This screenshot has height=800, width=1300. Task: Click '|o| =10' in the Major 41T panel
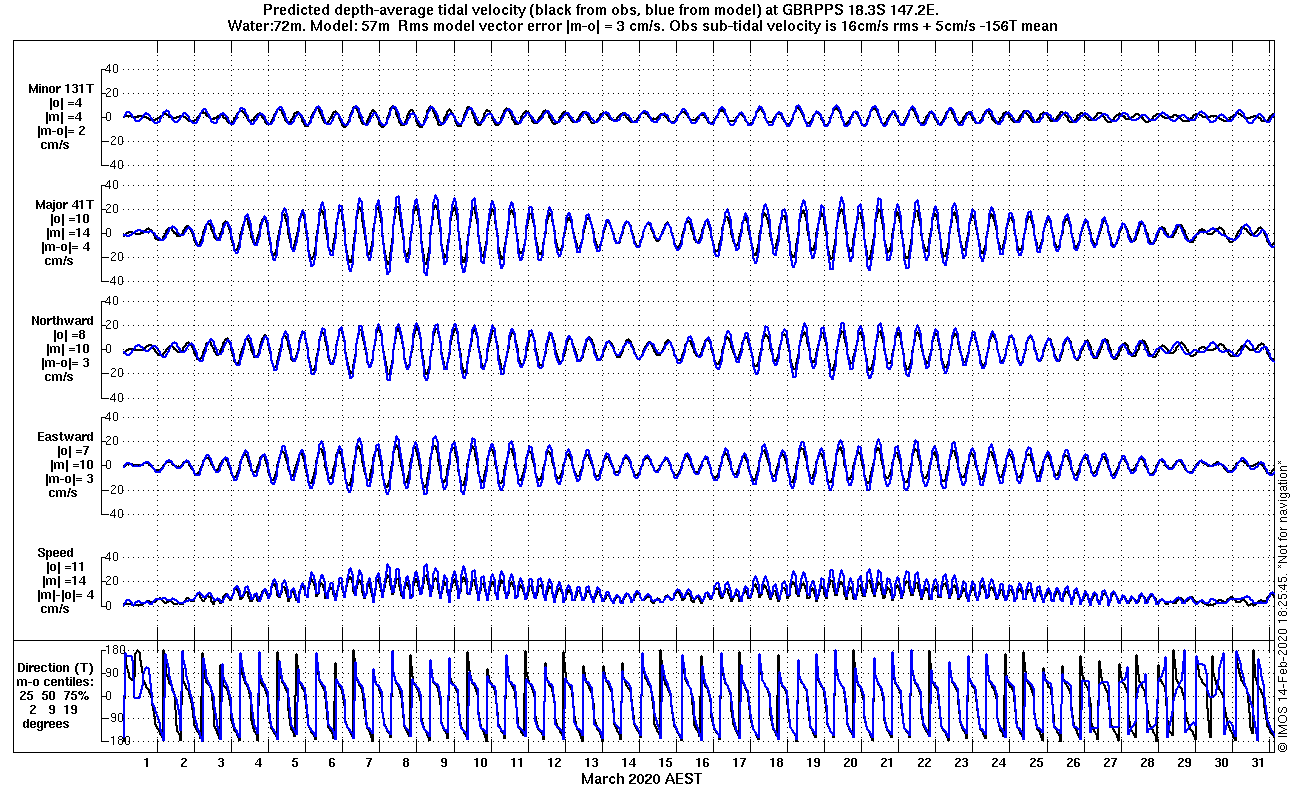70,219
